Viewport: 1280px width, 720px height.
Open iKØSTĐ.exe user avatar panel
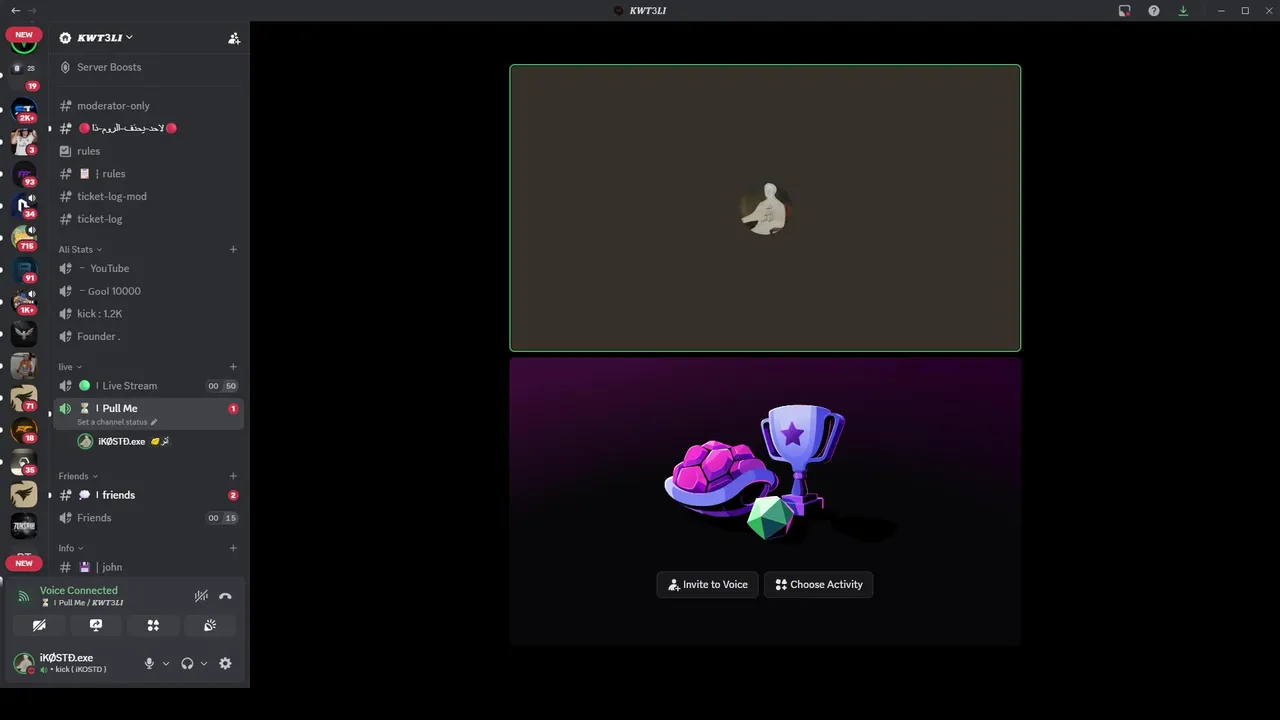click(24, 663)
